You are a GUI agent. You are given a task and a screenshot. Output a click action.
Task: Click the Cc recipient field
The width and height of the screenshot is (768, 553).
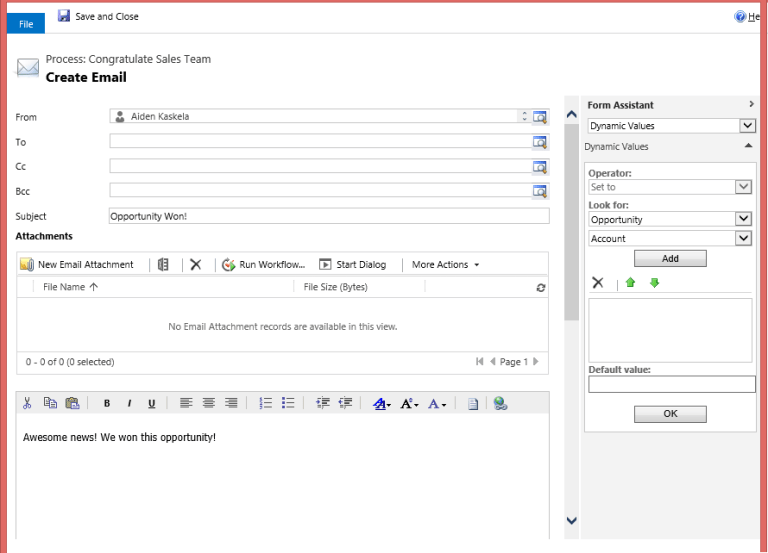320,167
